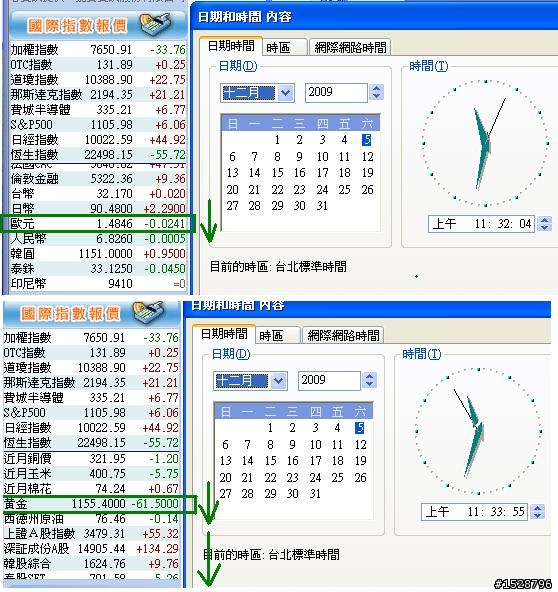Click the 近月棉花 74.24 row
Image resolution: width=558 pixels, height=592 pixels.
91,489
